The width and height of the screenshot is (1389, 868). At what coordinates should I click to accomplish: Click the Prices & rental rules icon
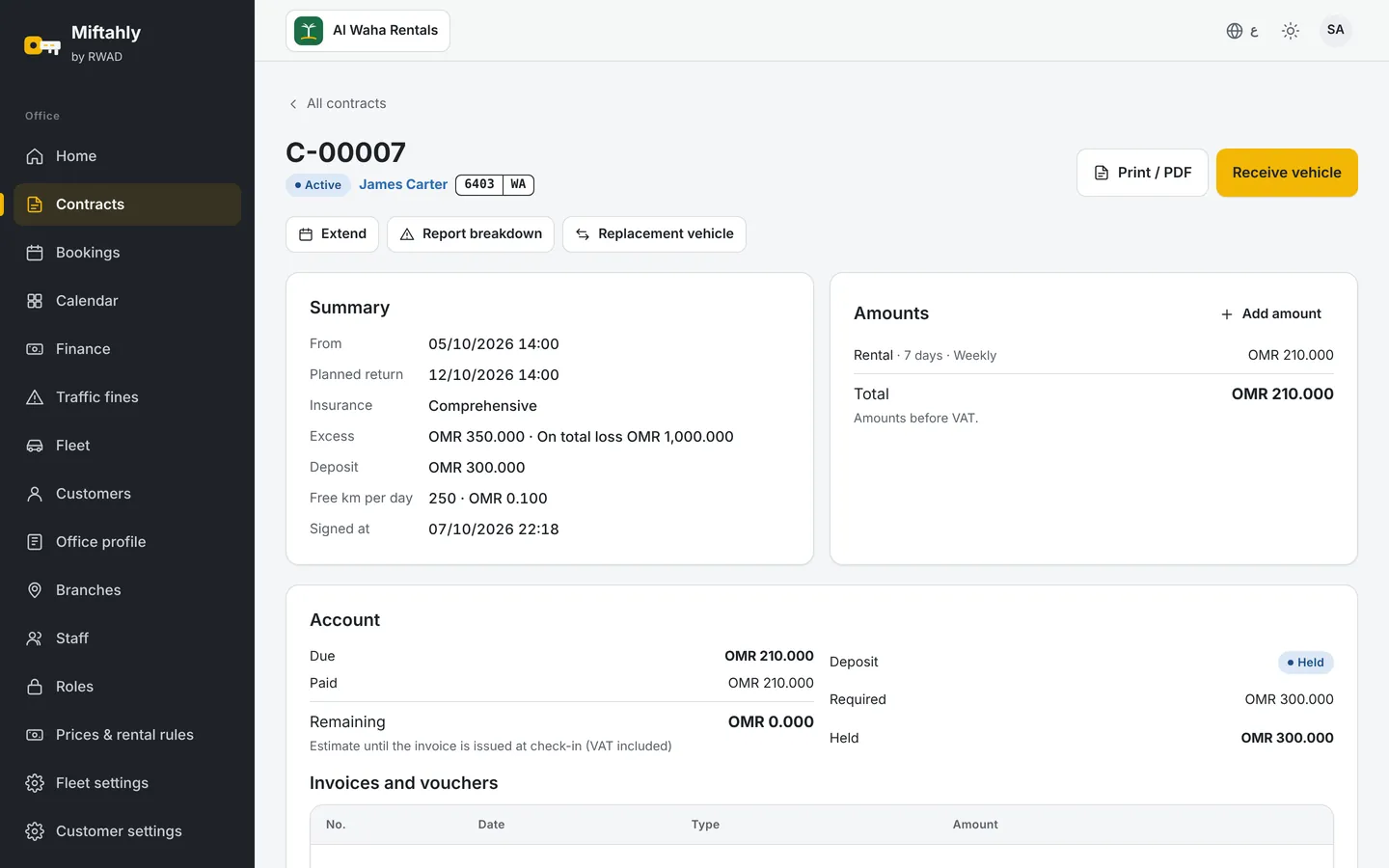(x=35, y=735)
